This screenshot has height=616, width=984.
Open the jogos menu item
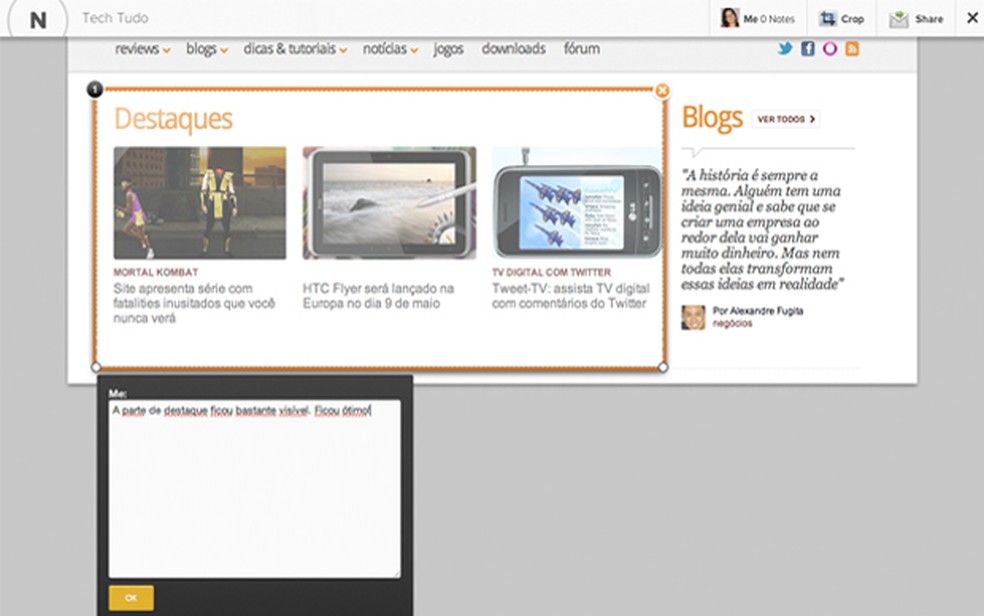pos(448,49)
